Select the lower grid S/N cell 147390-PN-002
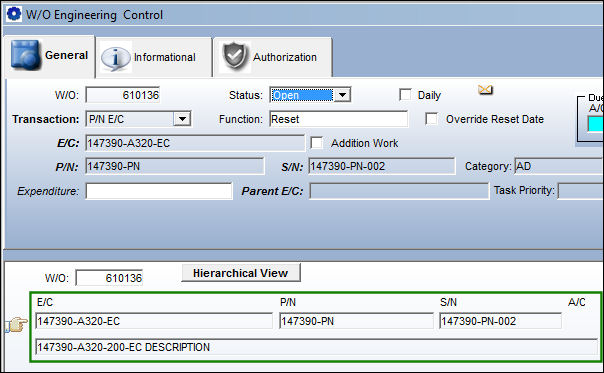Screen dimensions: 604x373 click(x=500, y=321)
